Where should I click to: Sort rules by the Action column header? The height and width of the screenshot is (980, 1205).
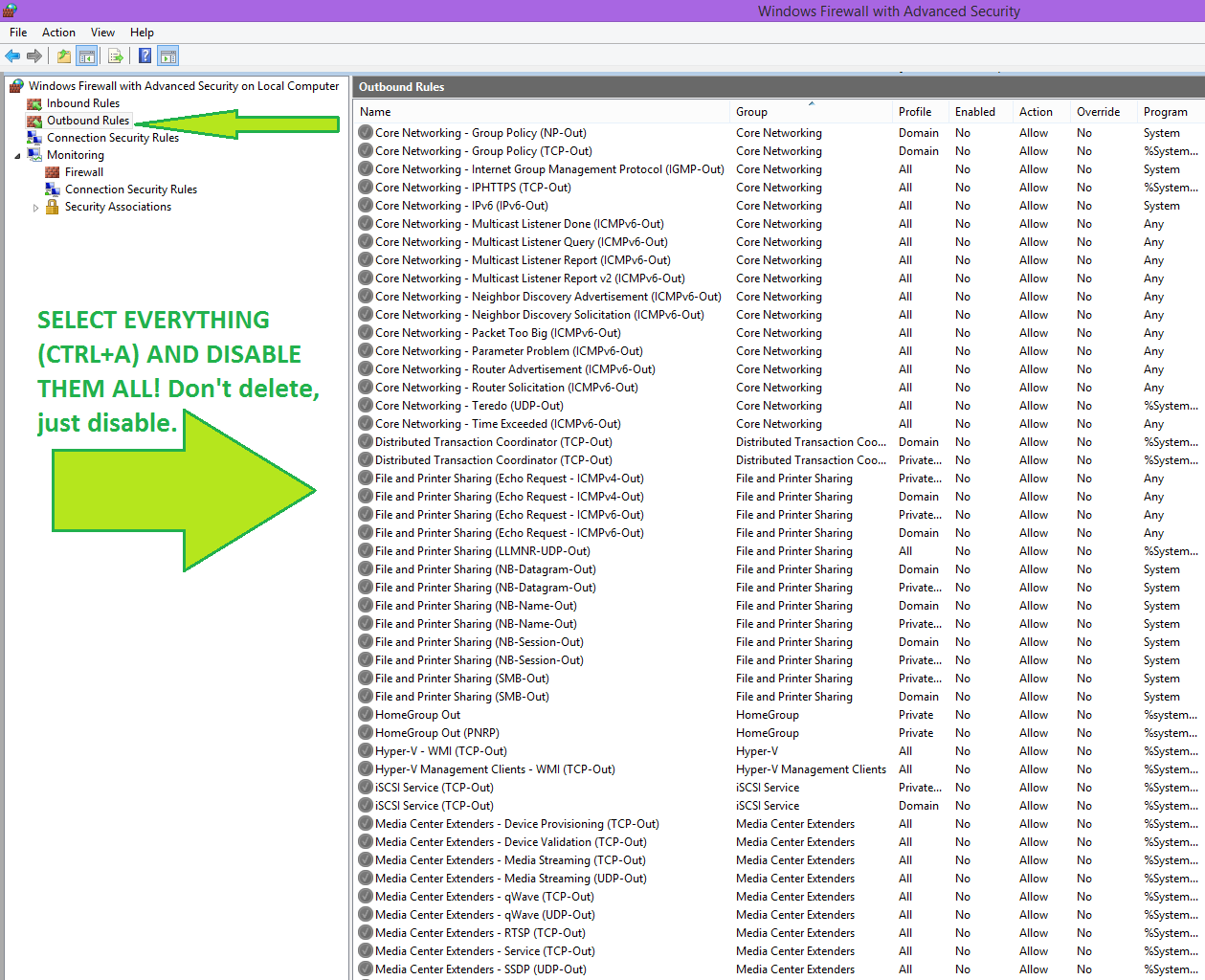1041,112
